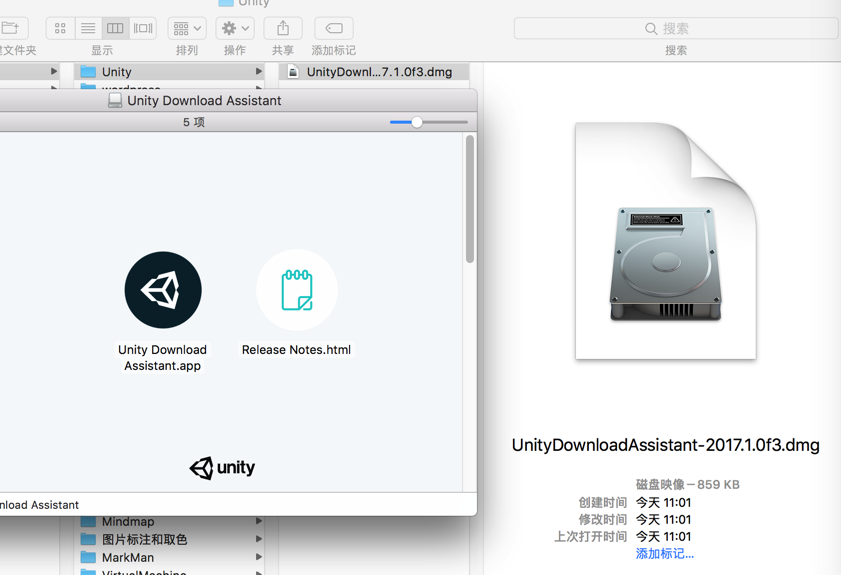Click the new folder toolbar icon
This screenshot has width=841, height=575.
(11, 28)
